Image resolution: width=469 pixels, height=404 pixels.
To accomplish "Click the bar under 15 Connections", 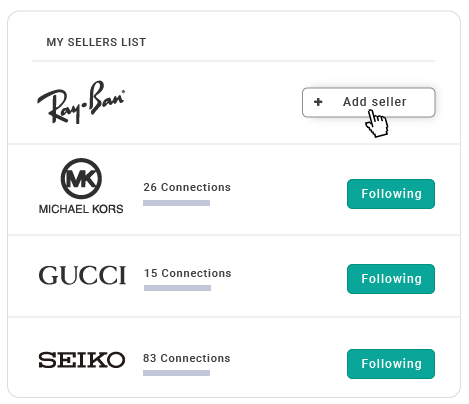I will pos(177,288).
